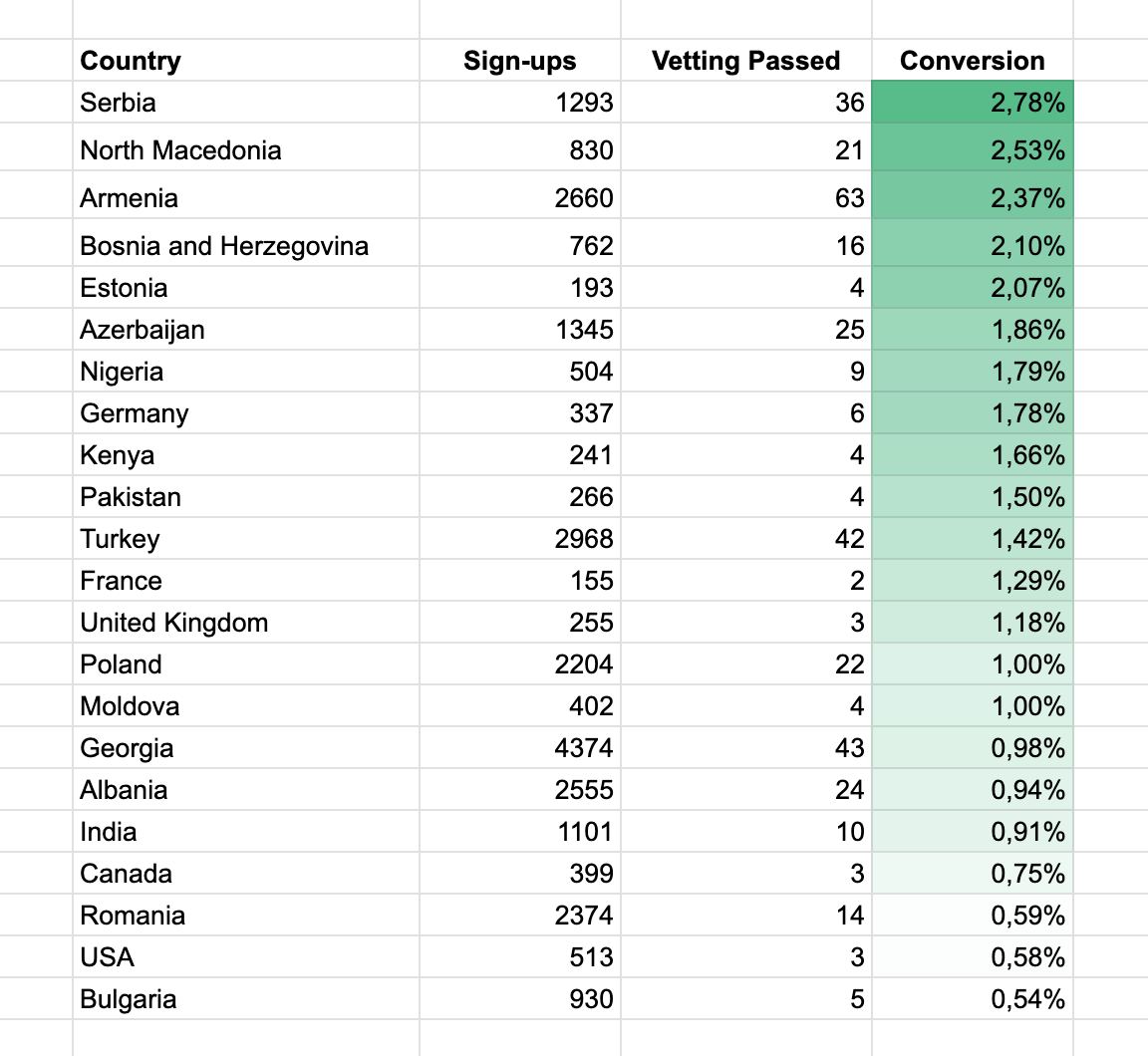
Task: Click the Vetting Passed header cell
Action: click(745, 61)
